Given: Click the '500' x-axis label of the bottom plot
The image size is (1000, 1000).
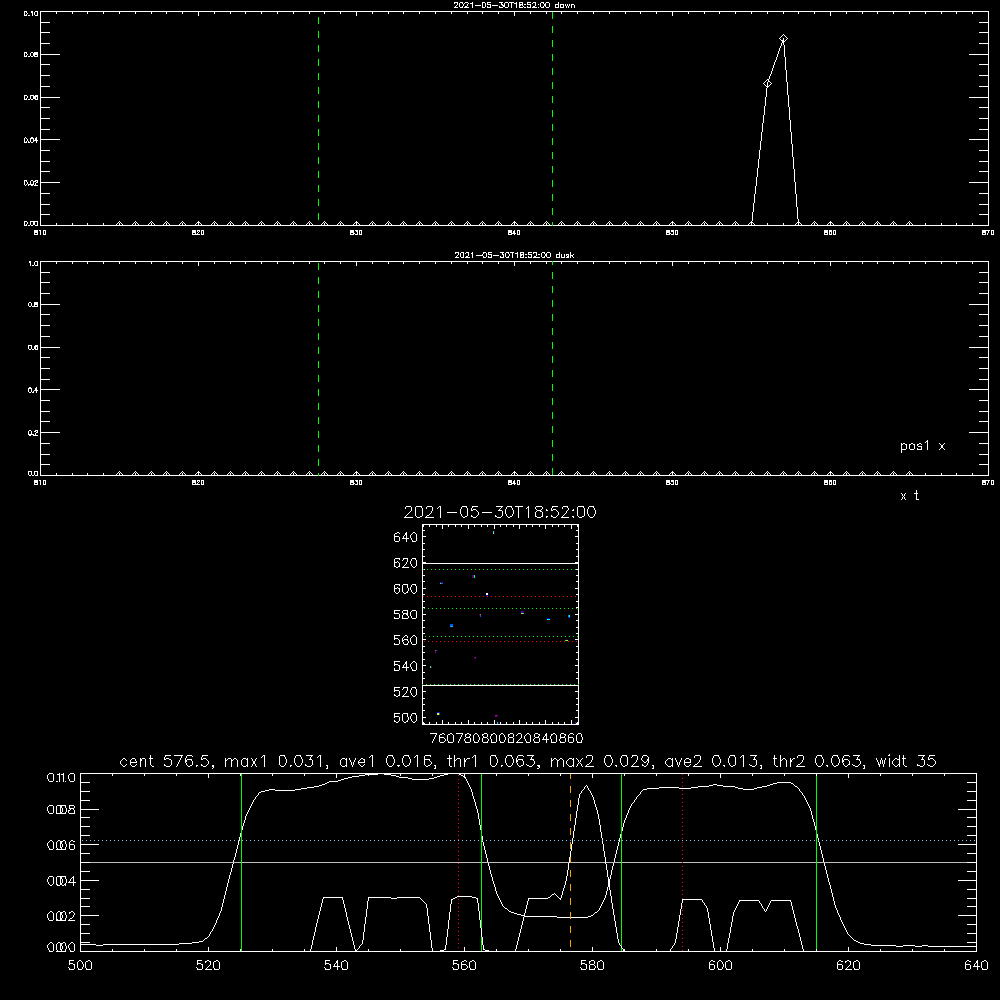Looking at the screenshot, I should [80, 966].
